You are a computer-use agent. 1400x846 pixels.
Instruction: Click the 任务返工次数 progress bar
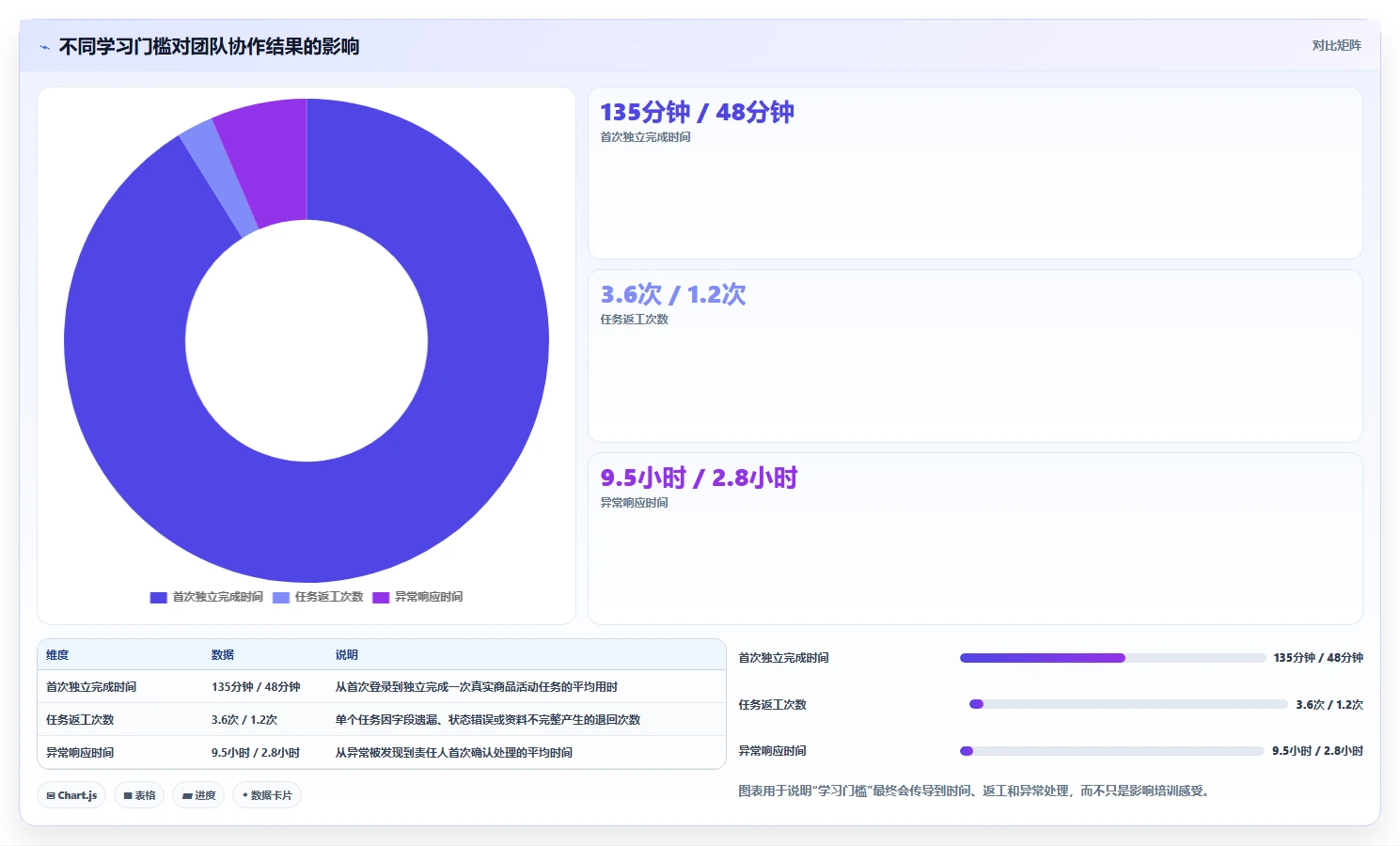point(1128,704)
